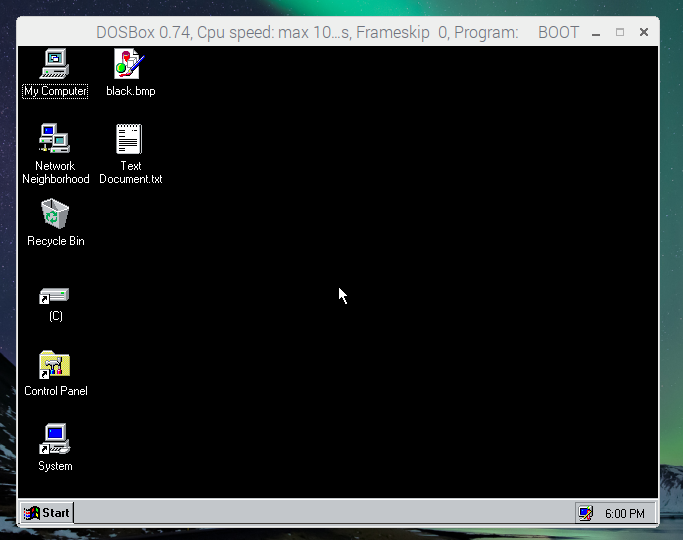683x540 pixels.
Task: Click the 'Control Panel' label text
Action: (56, 391)
